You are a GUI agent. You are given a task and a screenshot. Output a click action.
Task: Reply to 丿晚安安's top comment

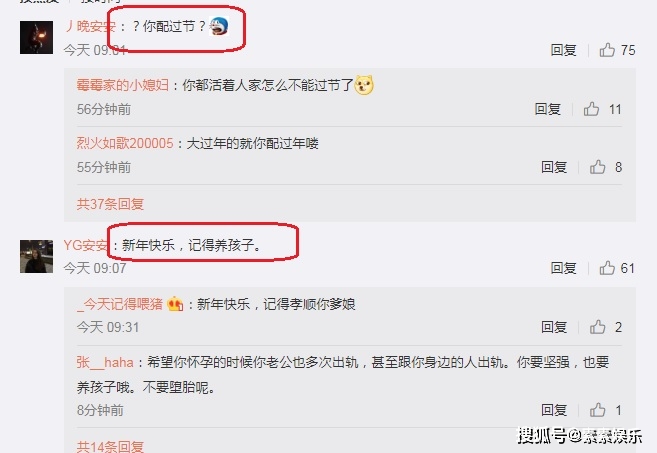563,50
